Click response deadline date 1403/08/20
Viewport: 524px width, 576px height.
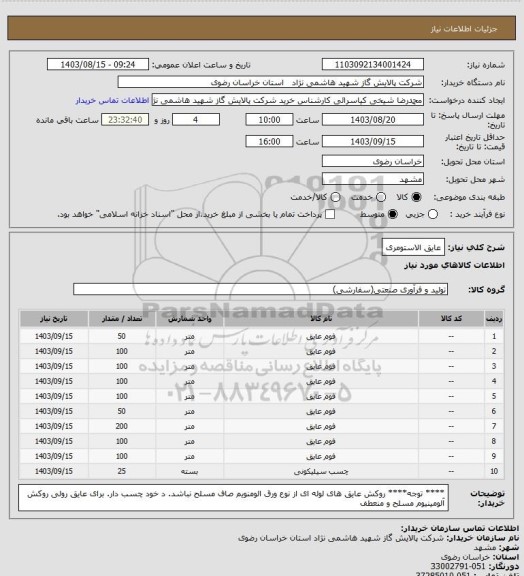pyautogui.click(x=373, y=120)
